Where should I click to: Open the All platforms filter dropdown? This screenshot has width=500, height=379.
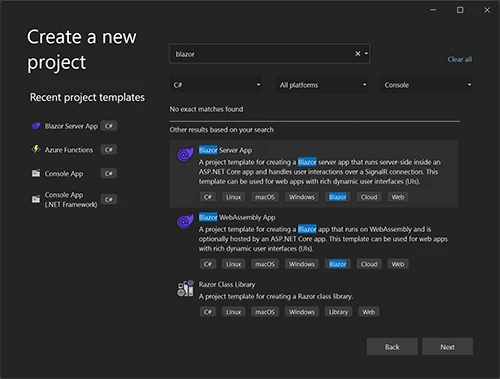click(x=322, y=85)
